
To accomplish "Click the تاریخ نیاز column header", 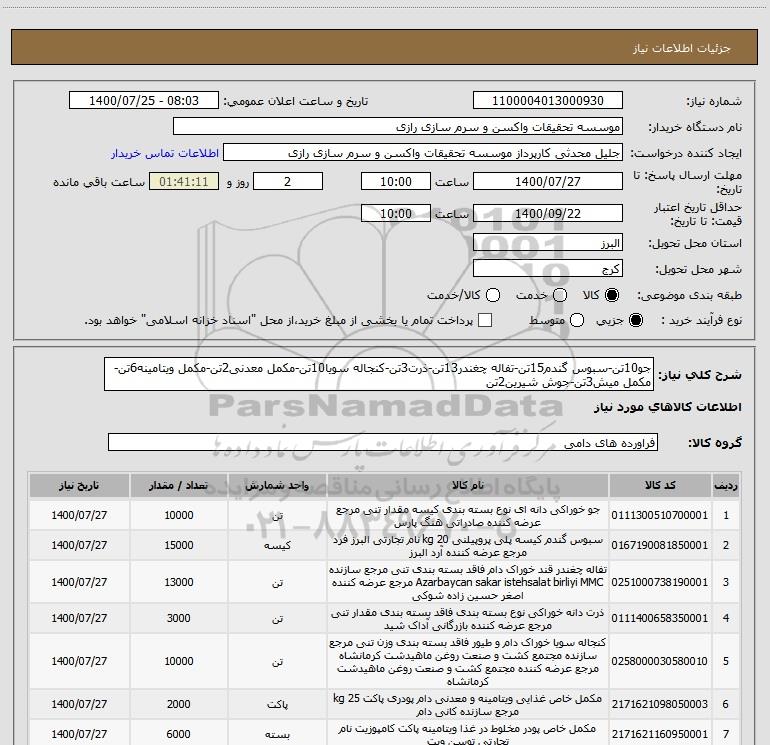I will pyautogui.click(x=79, y=485).
